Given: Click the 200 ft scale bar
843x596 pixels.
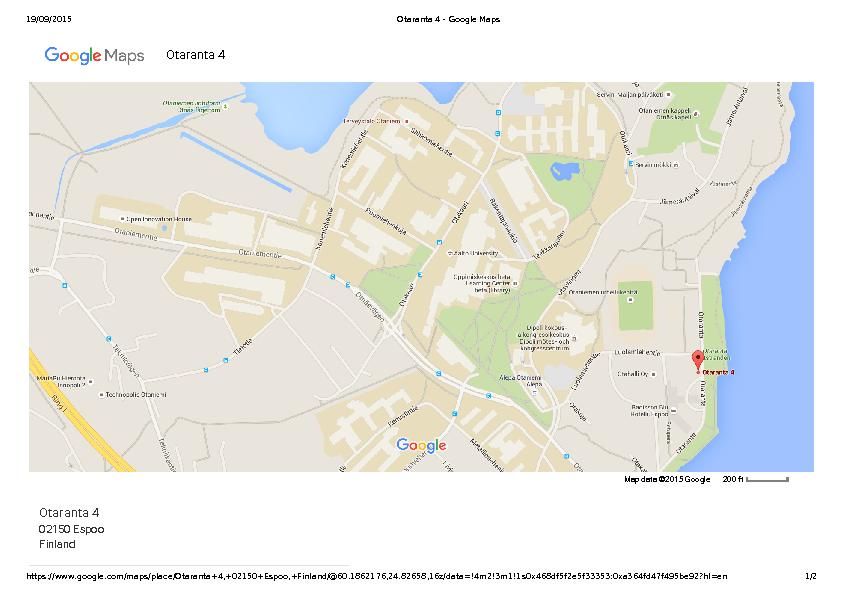Looking at the screenshot, I should point(766,480).
